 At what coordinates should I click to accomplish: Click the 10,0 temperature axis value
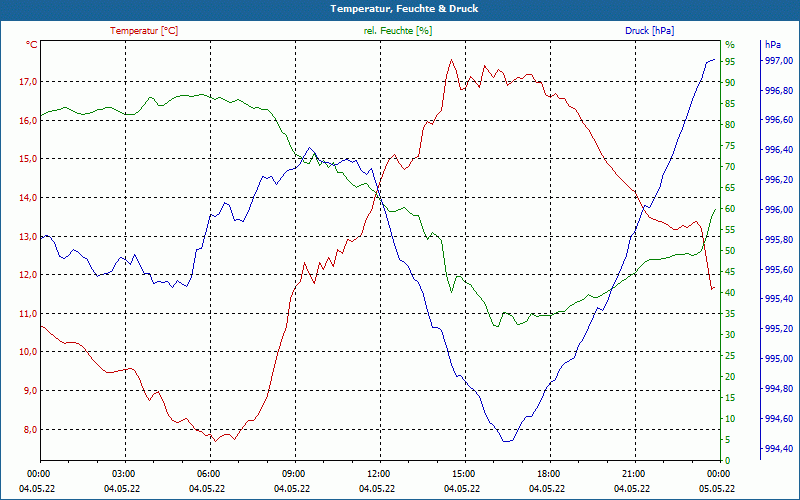28,352
